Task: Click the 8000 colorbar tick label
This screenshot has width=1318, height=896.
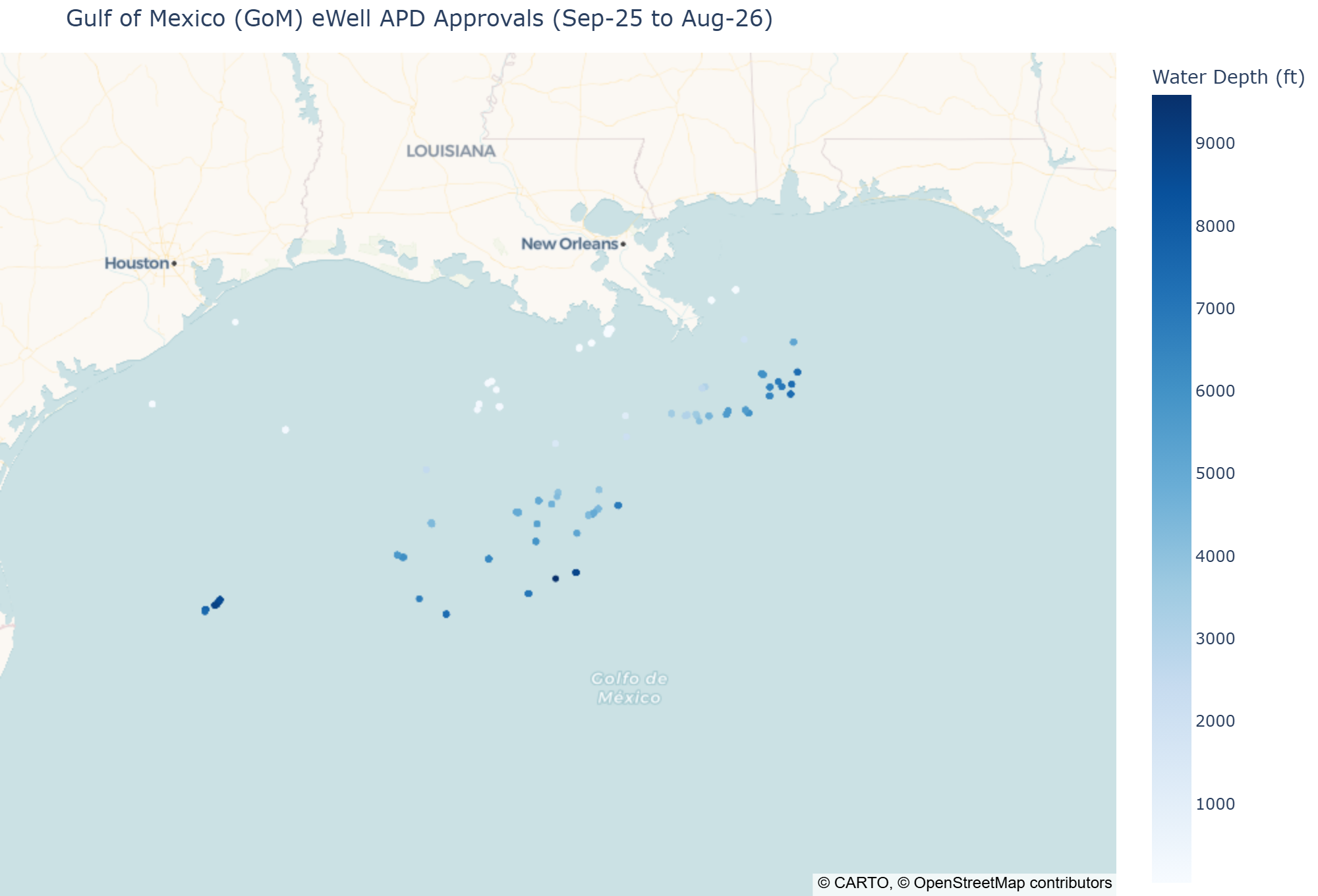Action: 1215,226
